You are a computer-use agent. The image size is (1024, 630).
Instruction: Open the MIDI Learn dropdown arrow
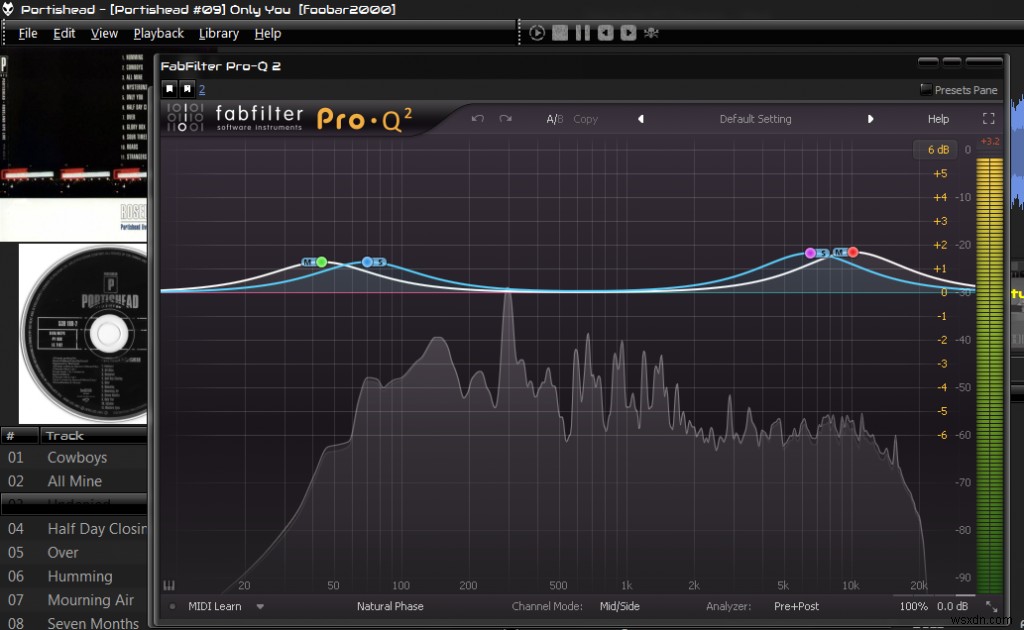(x=260, y=606)
